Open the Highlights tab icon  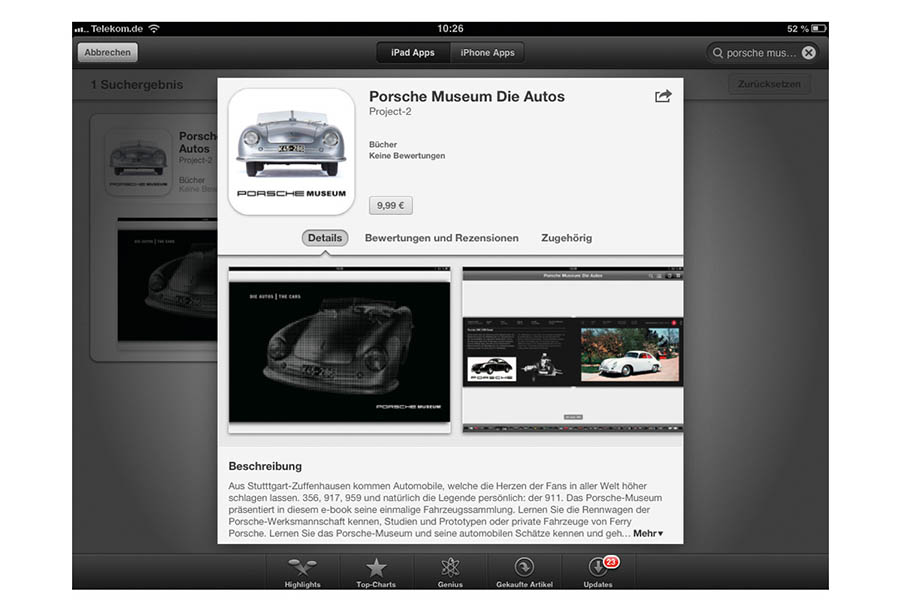point(302,567)
